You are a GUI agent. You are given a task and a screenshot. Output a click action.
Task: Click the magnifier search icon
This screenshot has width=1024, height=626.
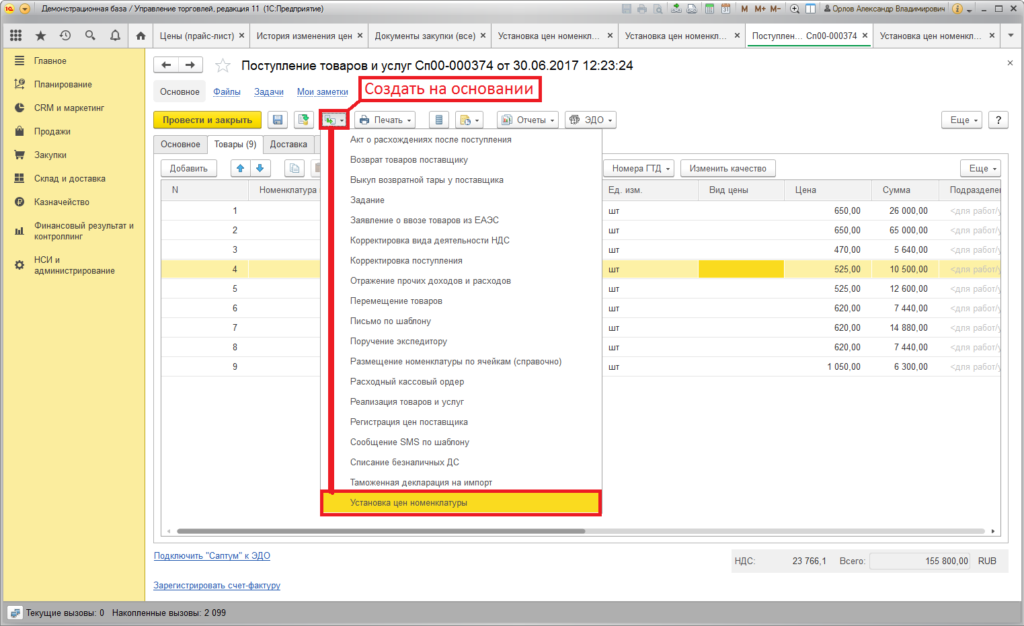click(x=90, y=35)
